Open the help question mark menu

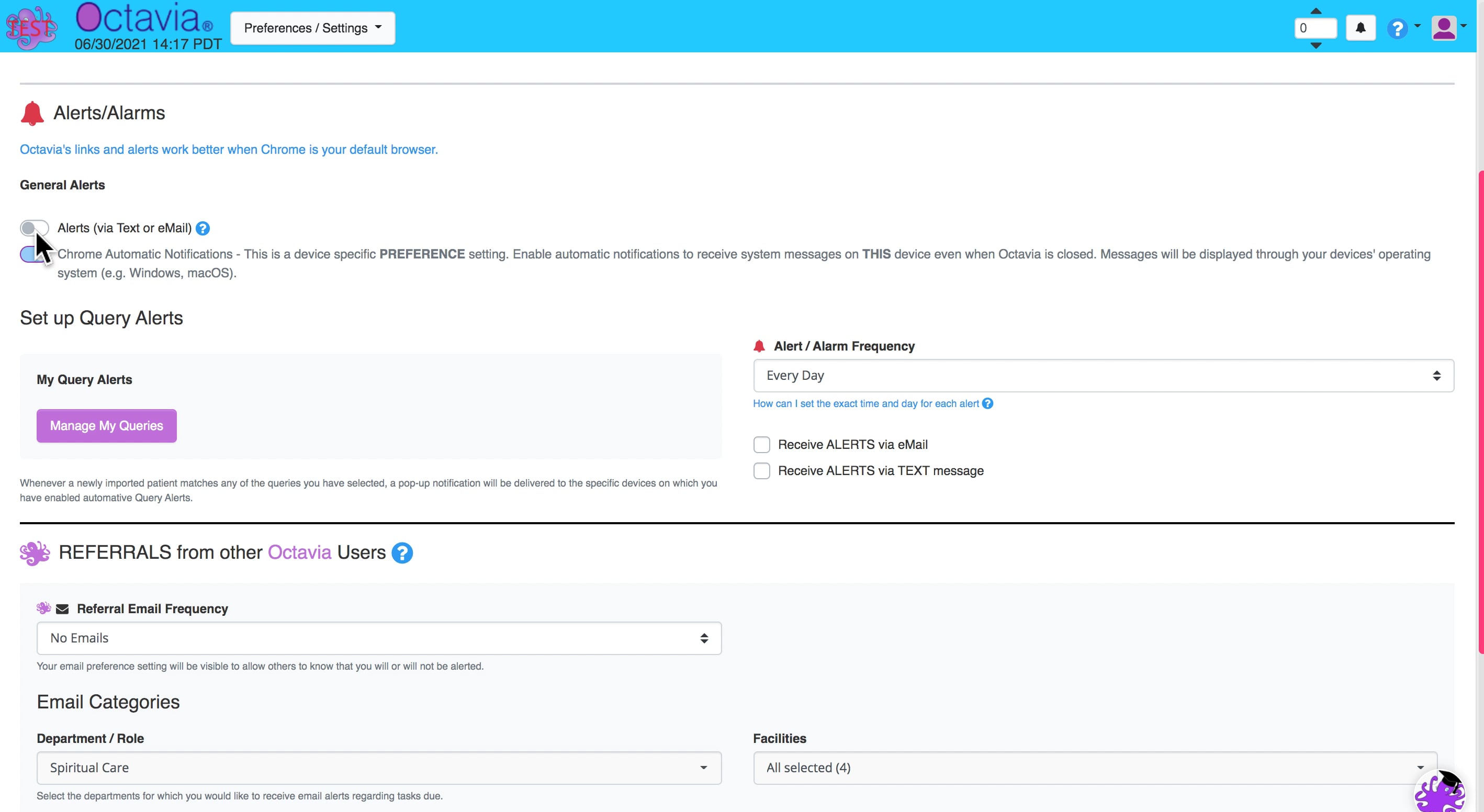pos(1398,28)
